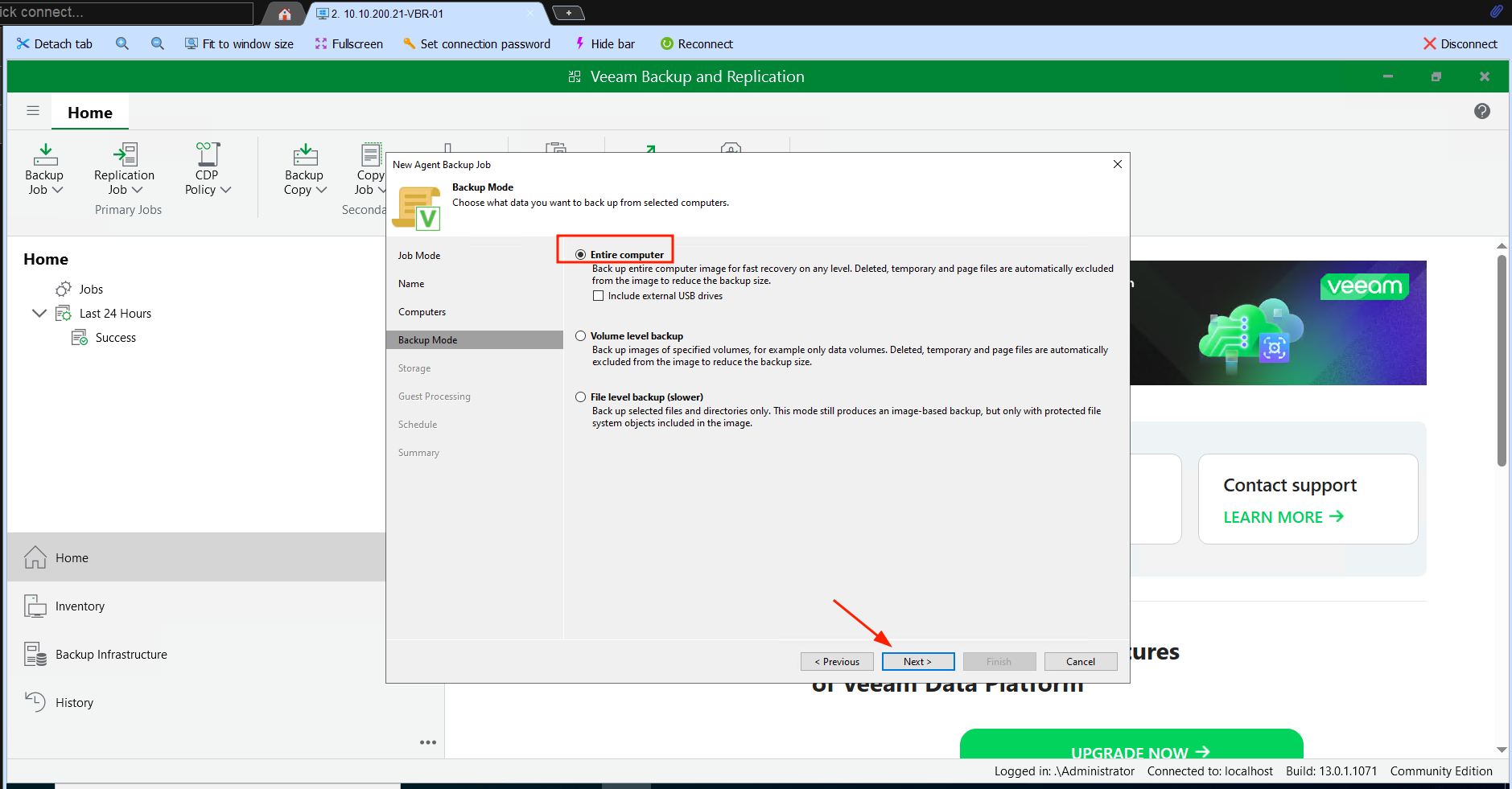Click the scrollbar down arrow

(1502, 750)
